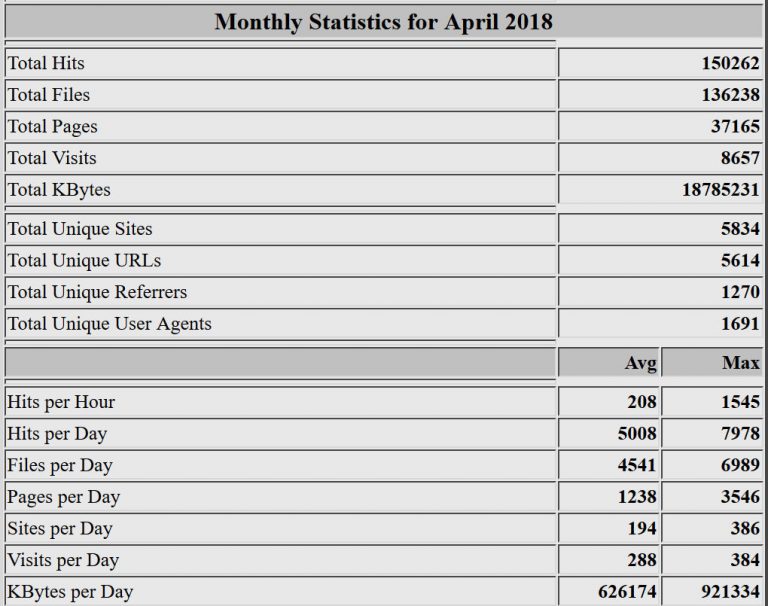This screenshot has width=768, height=606.
Task: Click the Monthly Statistics for April 2018 title
Action: point(383,22)
